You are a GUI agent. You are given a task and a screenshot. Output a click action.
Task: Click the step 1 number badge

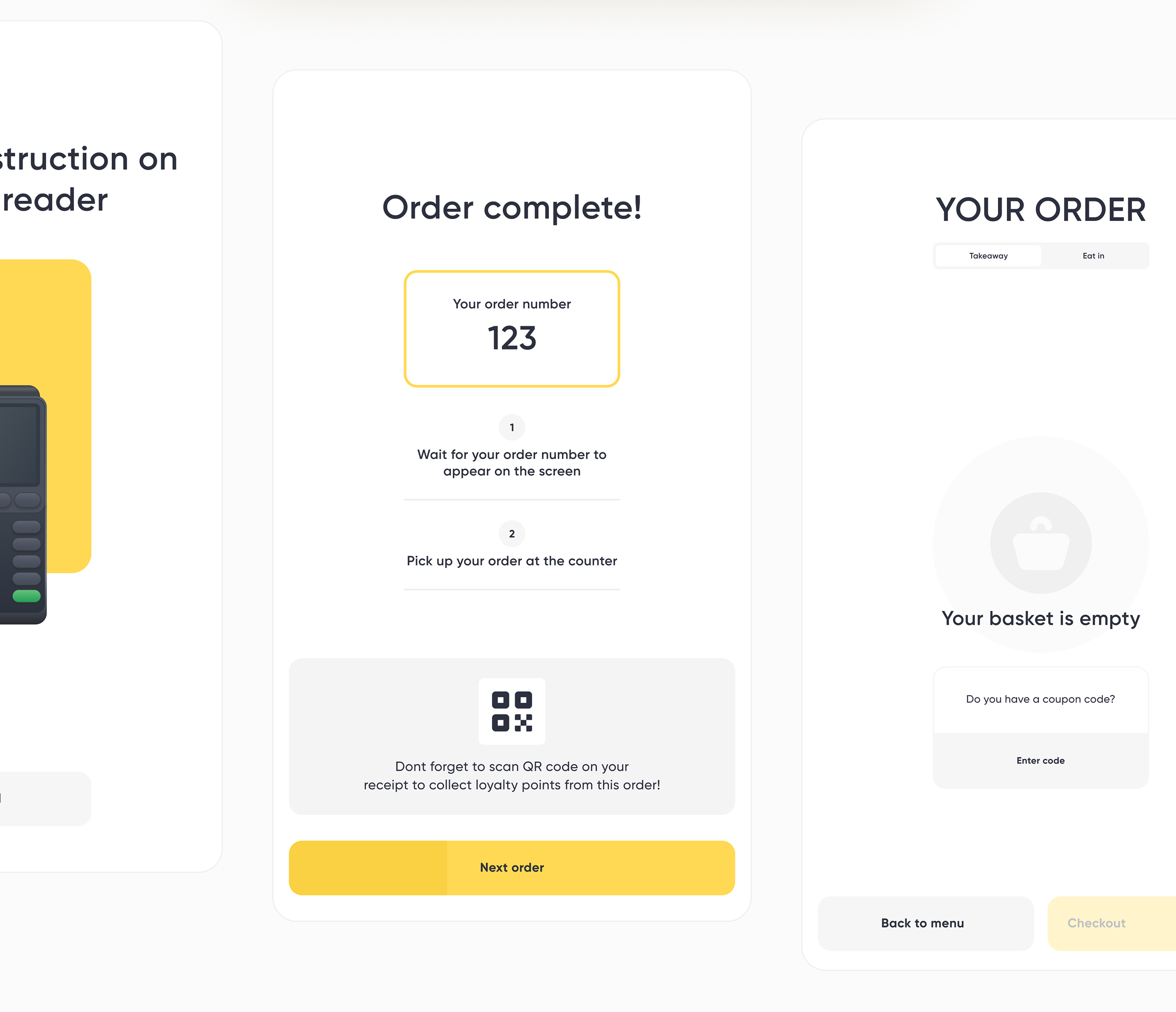[512, 427]
